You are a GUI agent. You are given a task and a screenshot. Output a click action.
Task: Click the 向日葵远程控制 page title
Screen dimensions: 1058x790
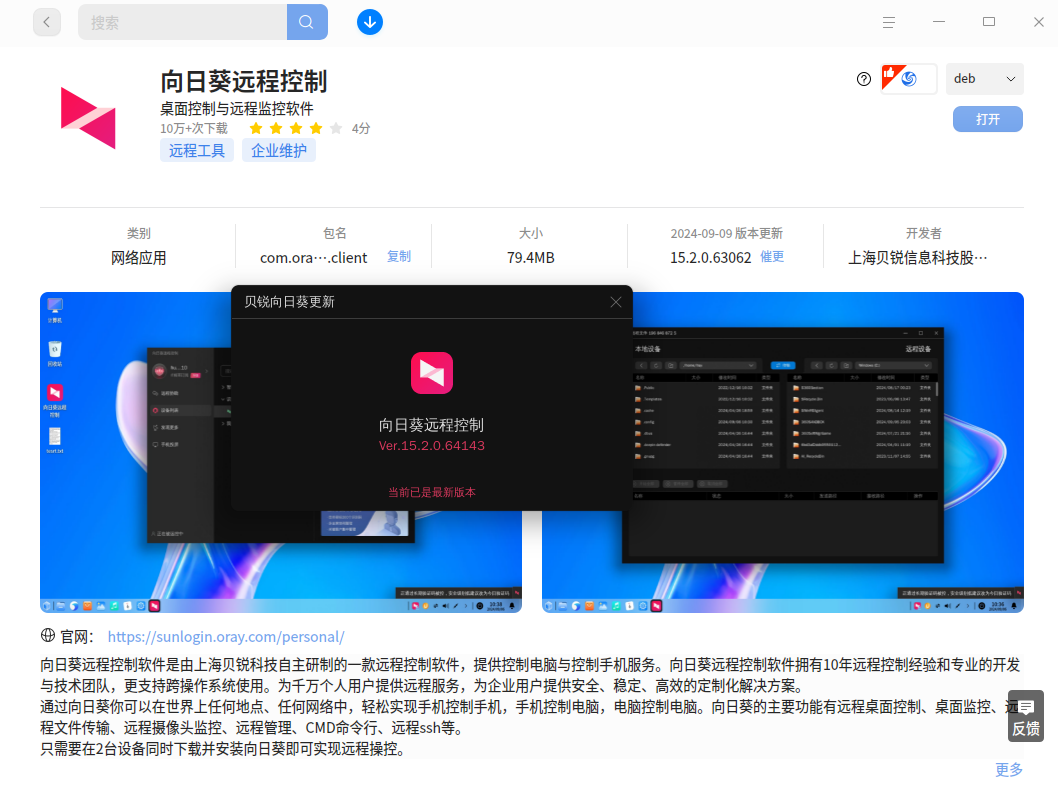(x=244, y=82)
